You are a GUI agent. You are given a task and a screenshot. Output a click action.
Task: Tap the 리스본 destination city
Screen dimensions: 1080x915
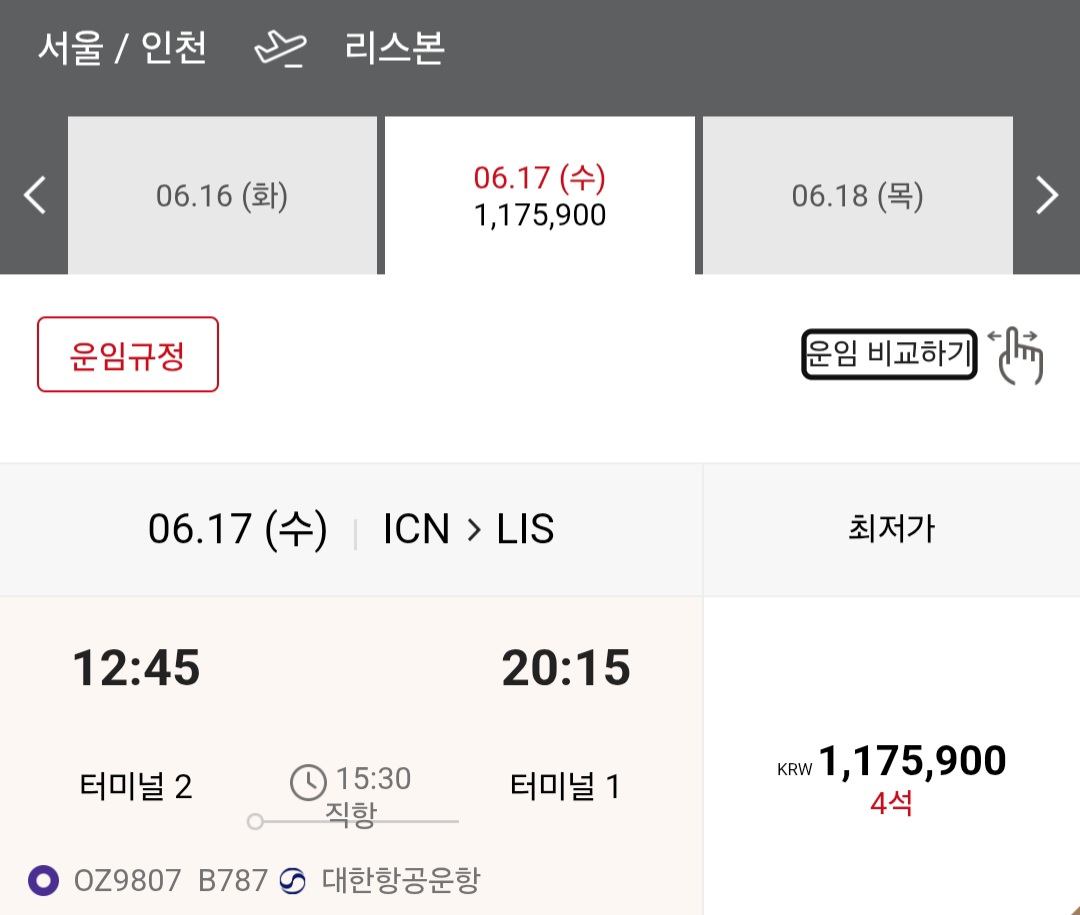(x=394, y=49)
